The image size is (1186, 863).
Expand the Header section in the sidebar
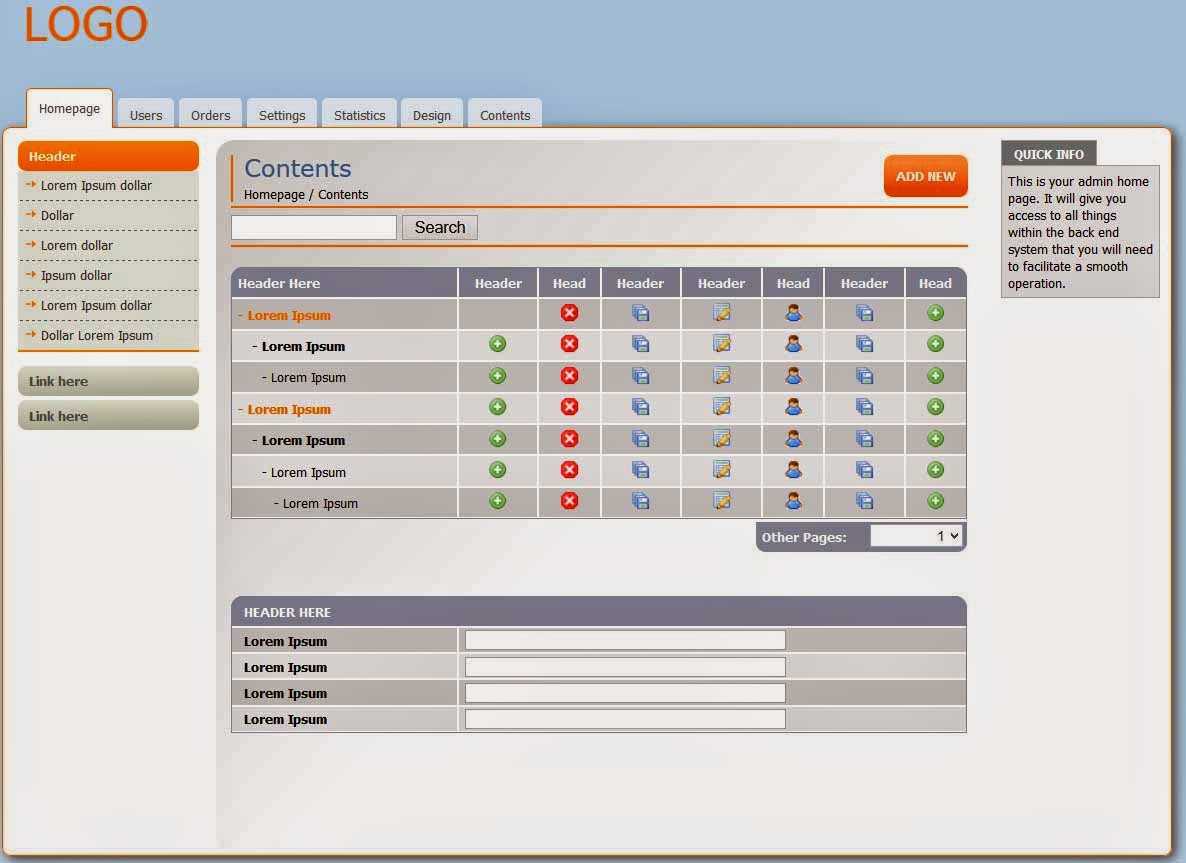point(108,156)
